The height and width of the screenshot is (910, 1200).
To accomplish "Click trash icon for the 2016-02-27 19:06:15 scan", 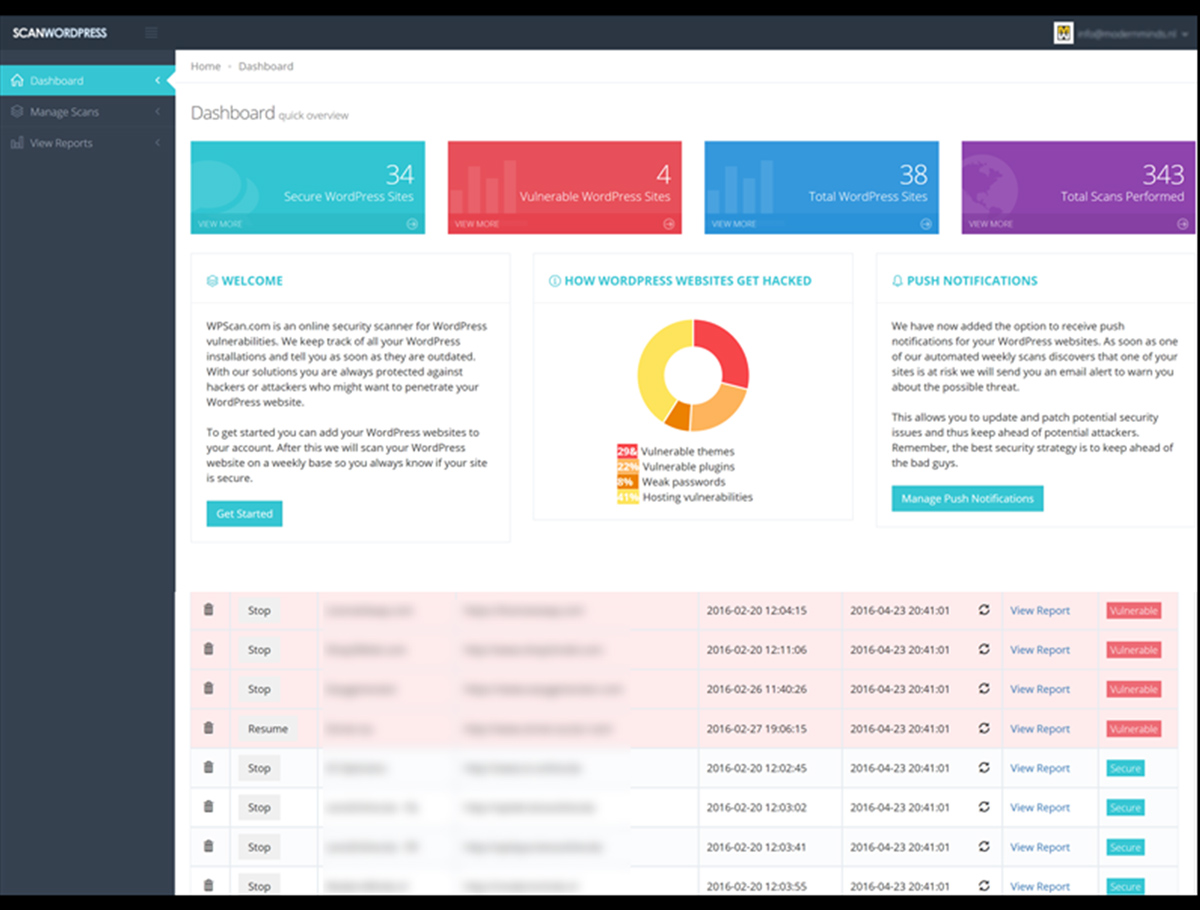I will (209, 728).
